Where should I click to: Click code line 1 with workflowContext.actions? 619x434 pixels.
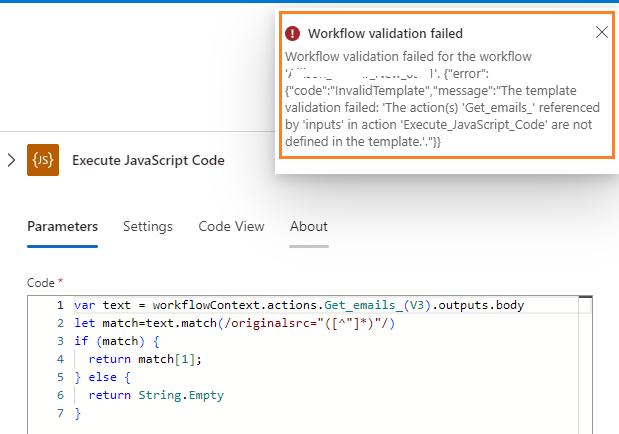coord(299,305)
